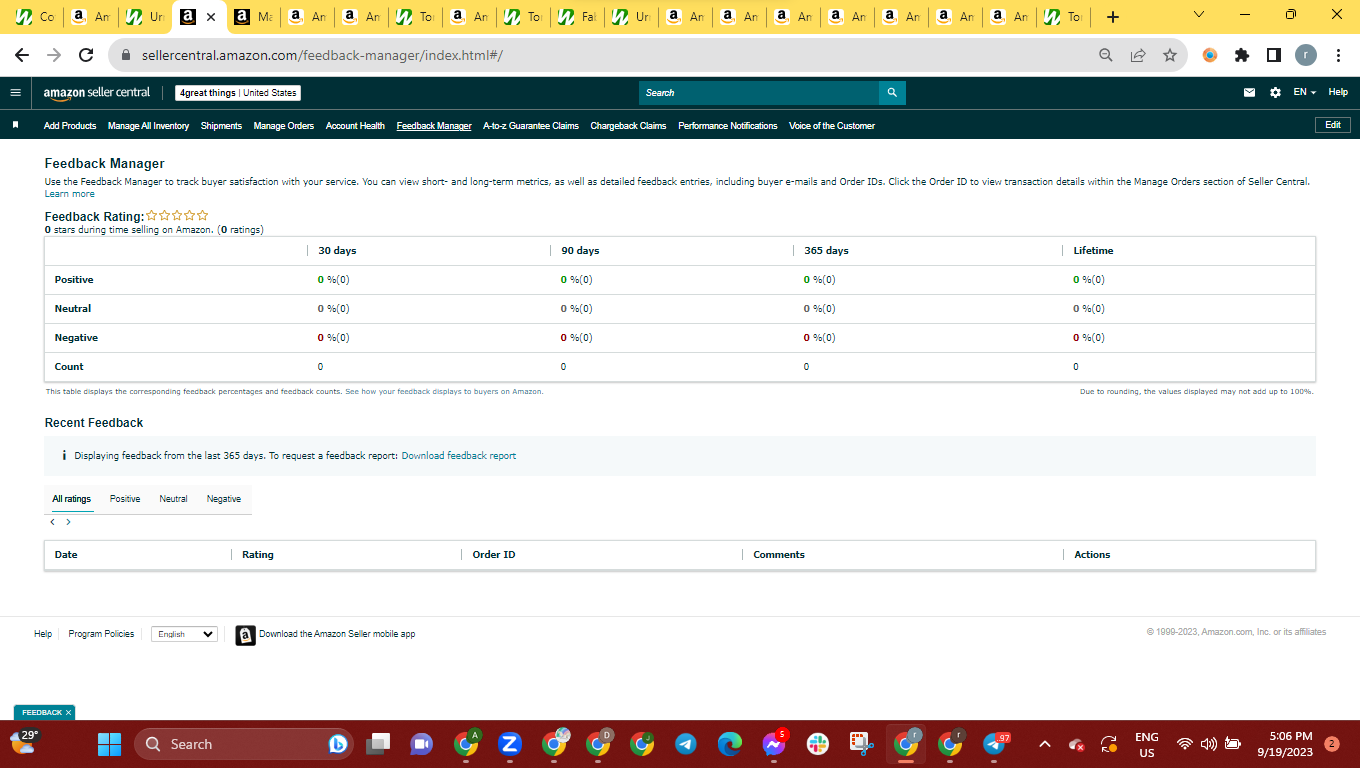Open the settings gear icon
This screenshot has height=768, width=1360.
pos(1275,92)
